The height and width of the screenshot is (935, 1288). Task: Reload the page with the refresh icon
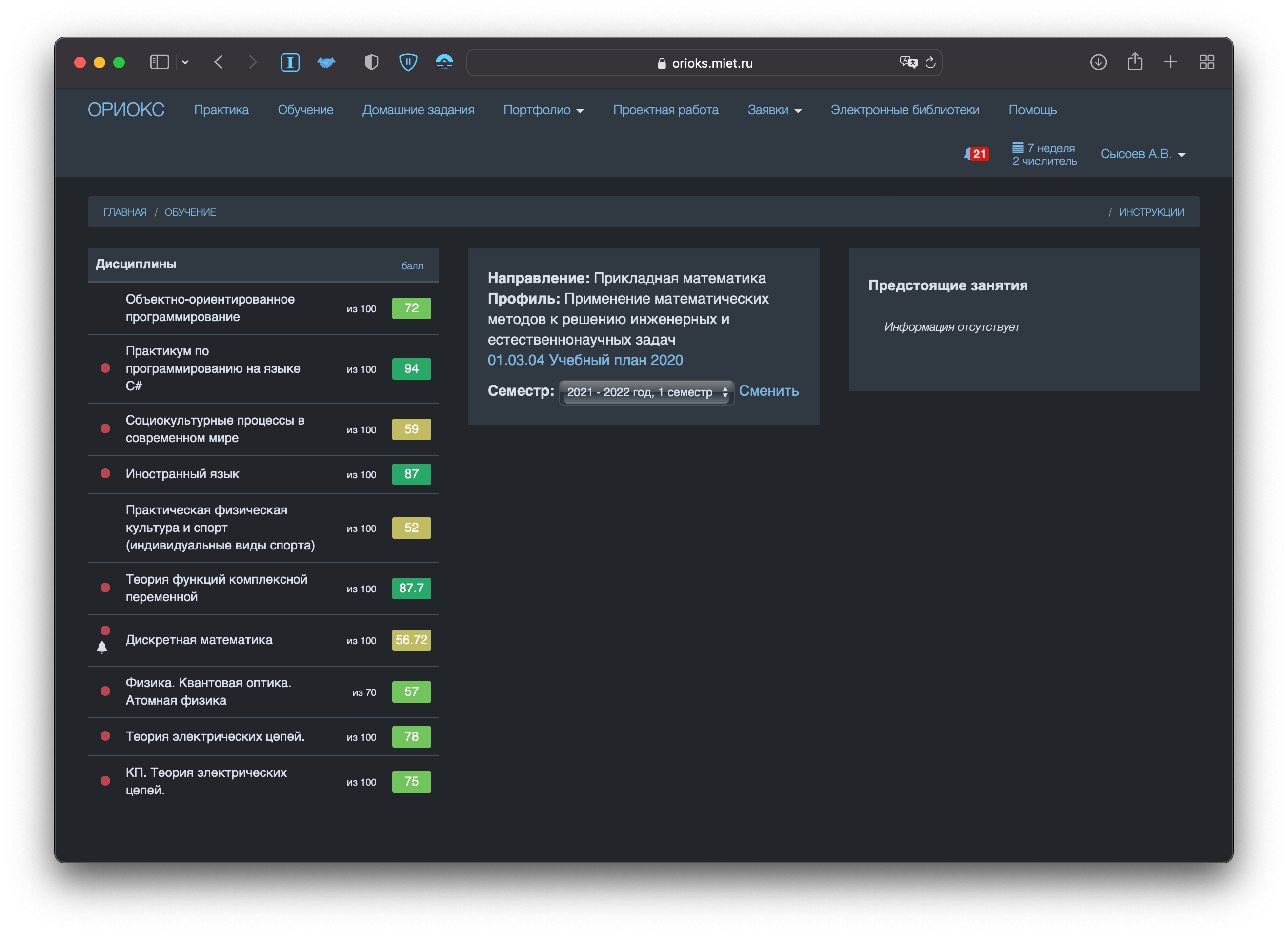tap(930, 62)
